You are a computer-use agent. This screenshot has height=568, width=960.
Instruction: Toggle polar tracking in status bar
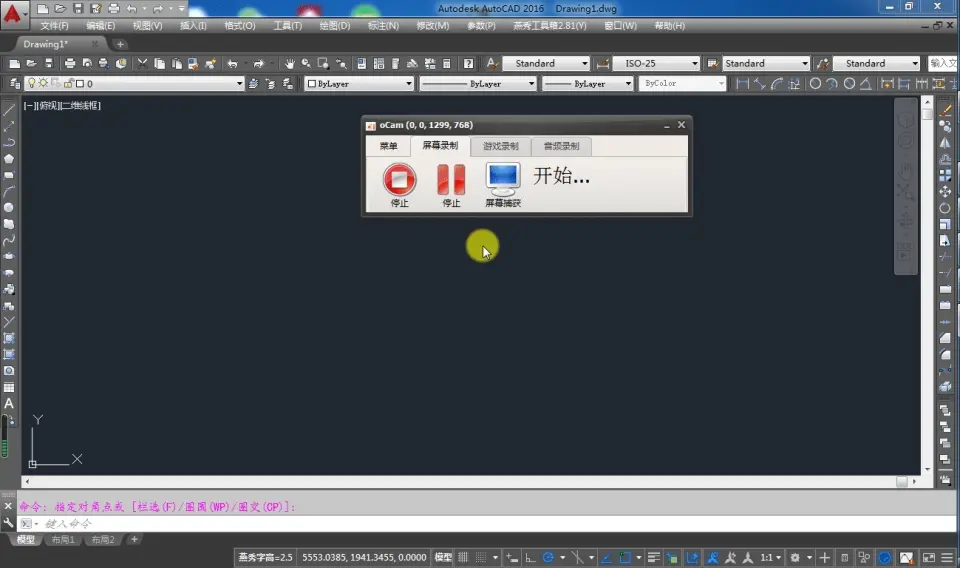548,558
